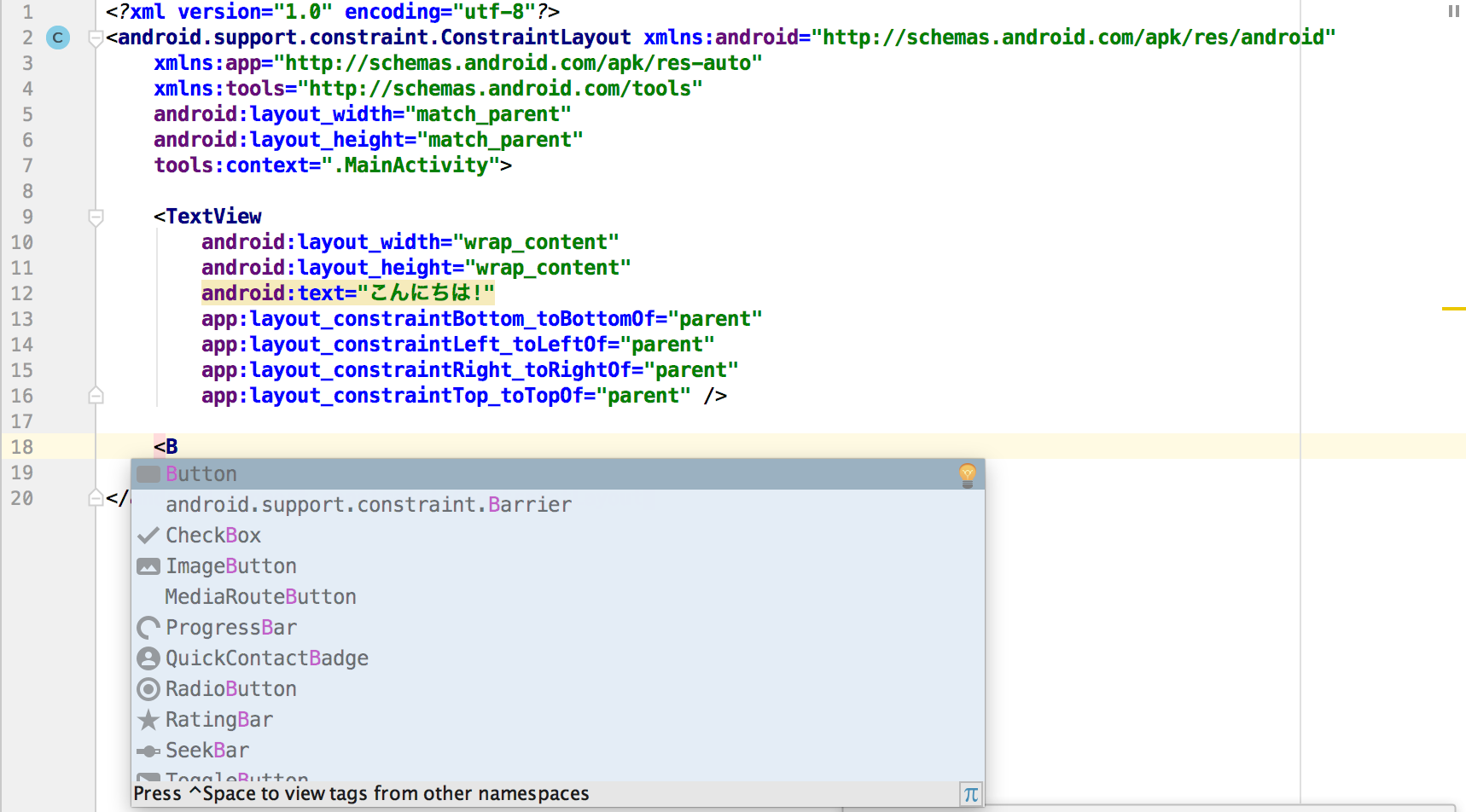Click the picture icon beside ImageButton
Image resolution: width=1466 pixels, height=812 pixels.
[x=148, y=565]
